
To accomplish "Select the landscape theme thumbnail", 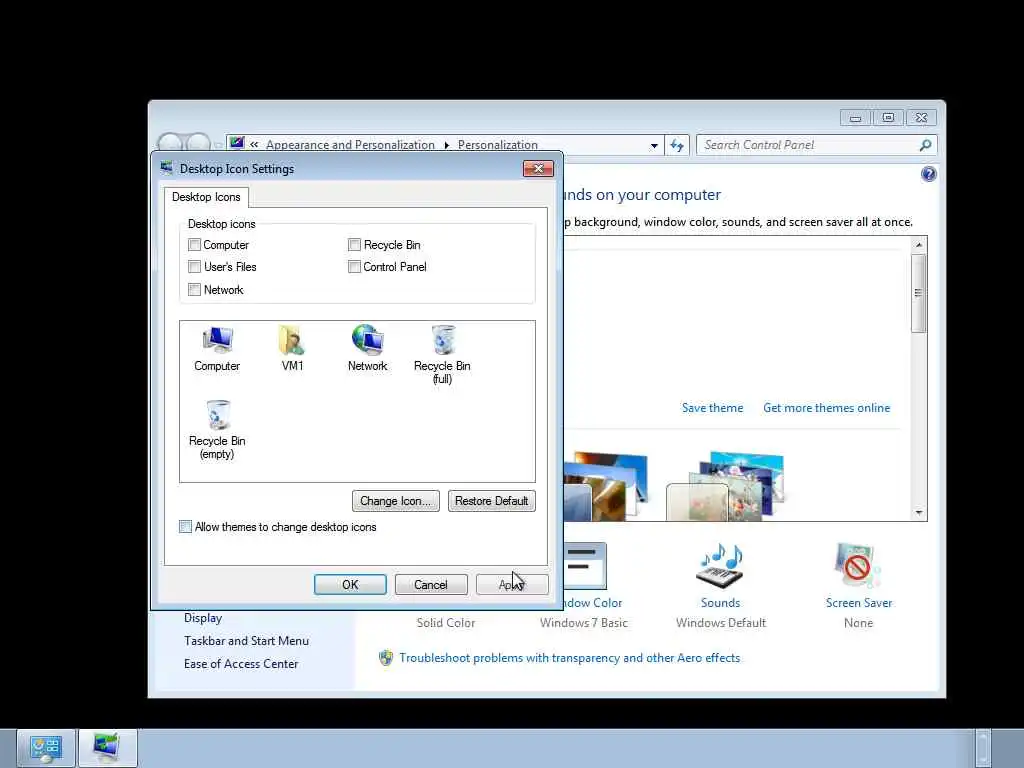I will coord(606,487).
